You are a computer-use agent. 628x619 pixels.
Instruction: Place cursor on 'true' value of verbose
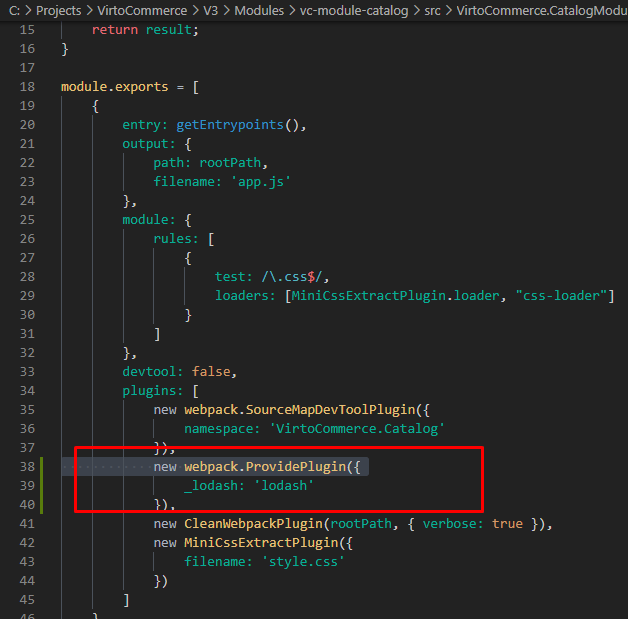click(x=507, y=524)
